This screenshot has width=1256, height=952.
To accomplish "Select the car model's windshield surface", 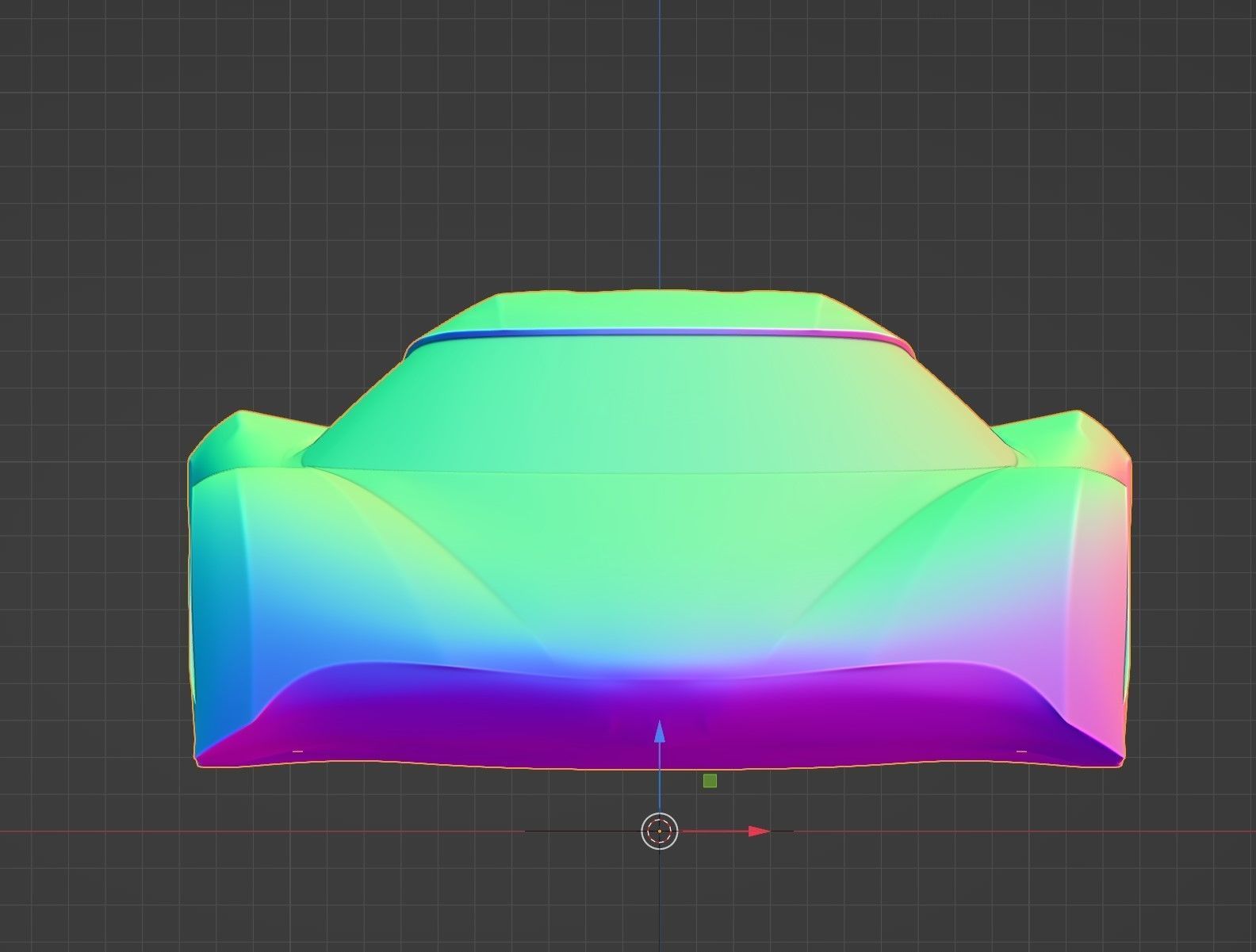I will coord(658,404).
